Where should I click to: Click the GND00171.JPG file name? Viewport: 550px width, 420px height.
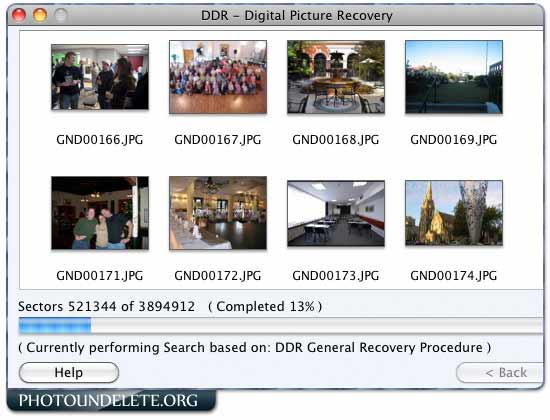click(100, 276)
